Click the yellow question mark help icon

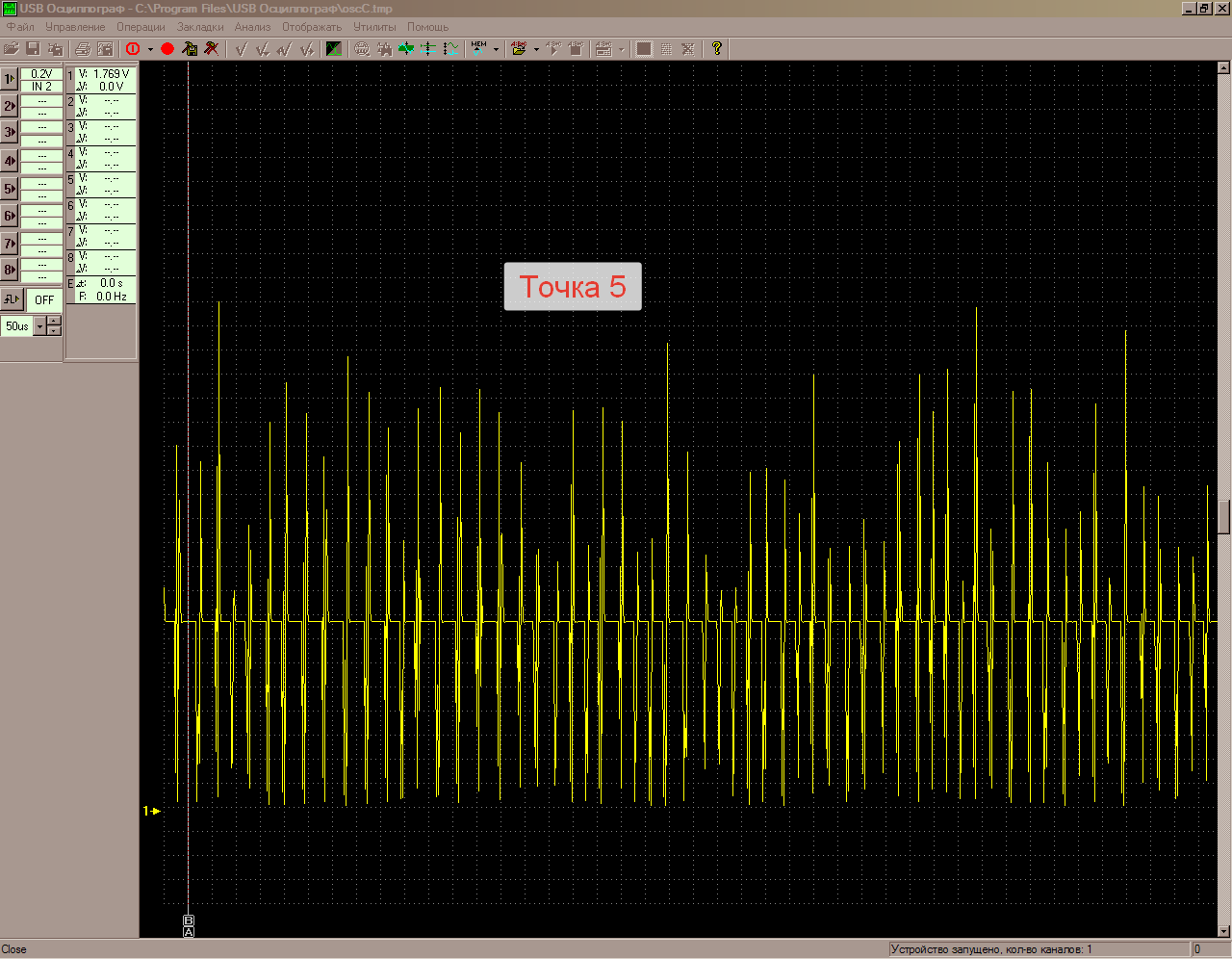pyautogui.click(x=716, y=48)
